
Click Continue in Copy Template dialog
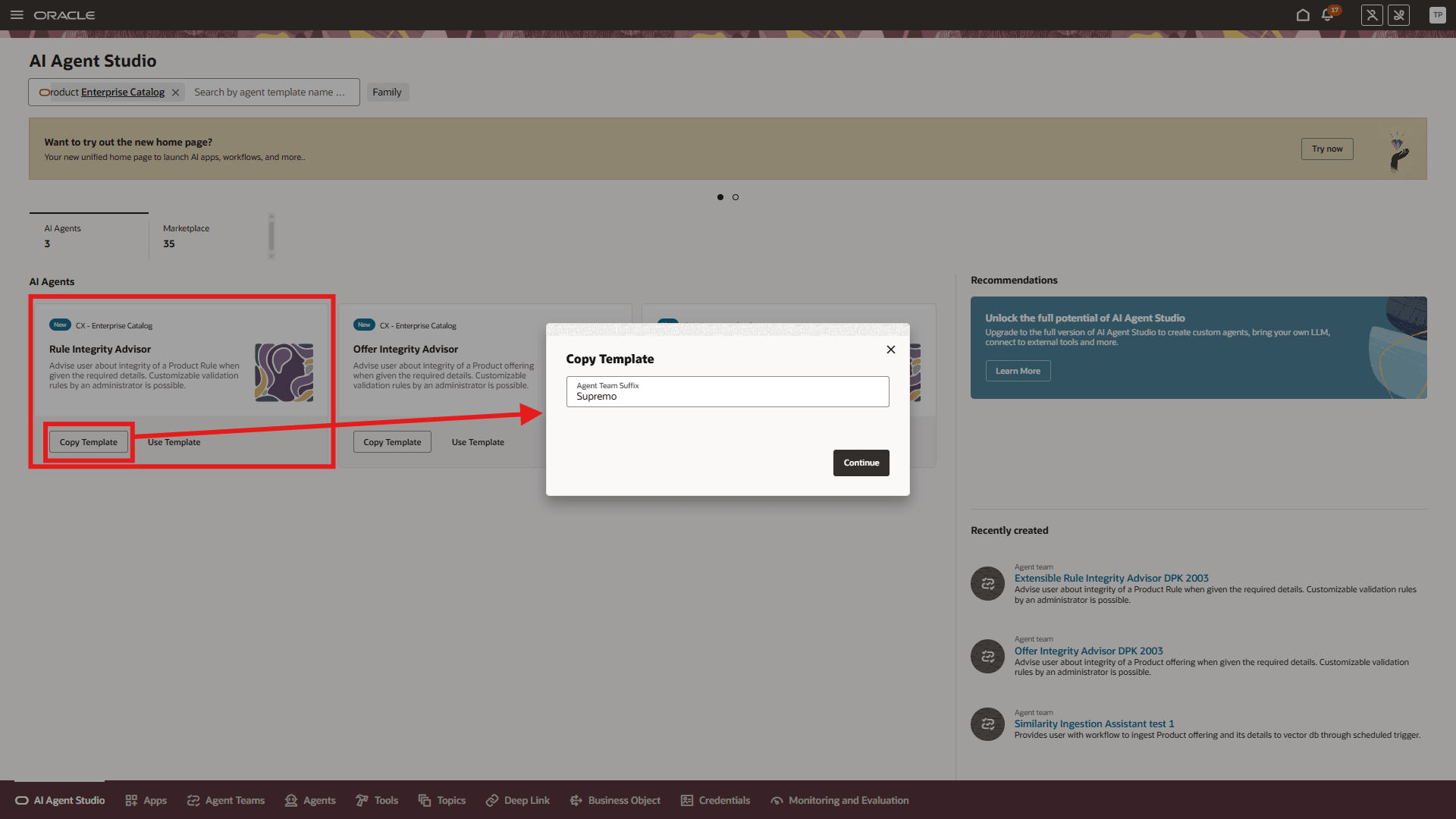click(861, 463)
